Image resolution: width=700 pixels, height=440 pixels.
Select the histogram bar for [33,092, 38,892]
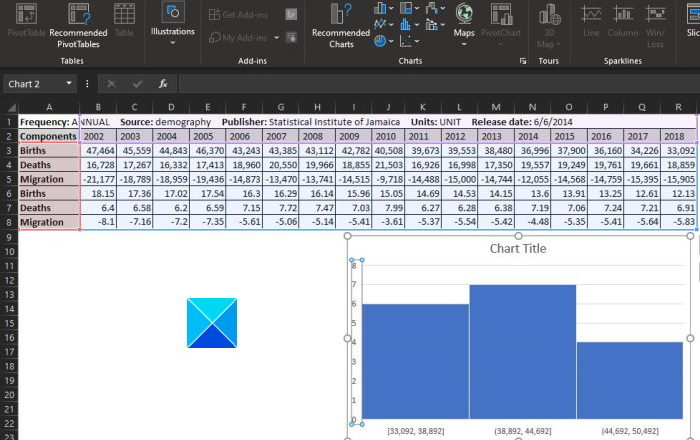pyautogui.click(x=415, y=361)
